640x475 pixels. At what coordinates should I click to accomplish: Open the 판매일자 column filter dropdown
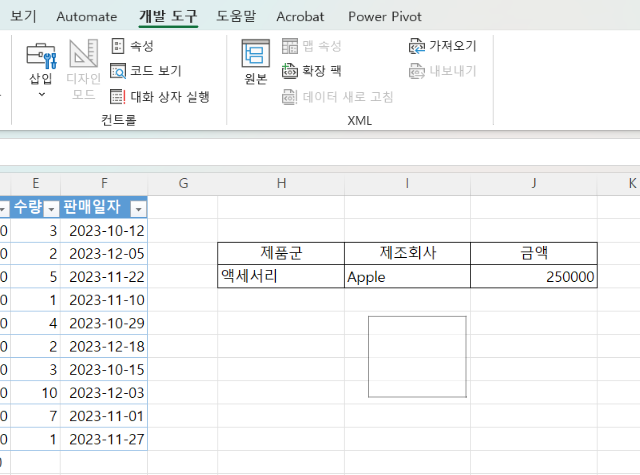coord(139,209)
